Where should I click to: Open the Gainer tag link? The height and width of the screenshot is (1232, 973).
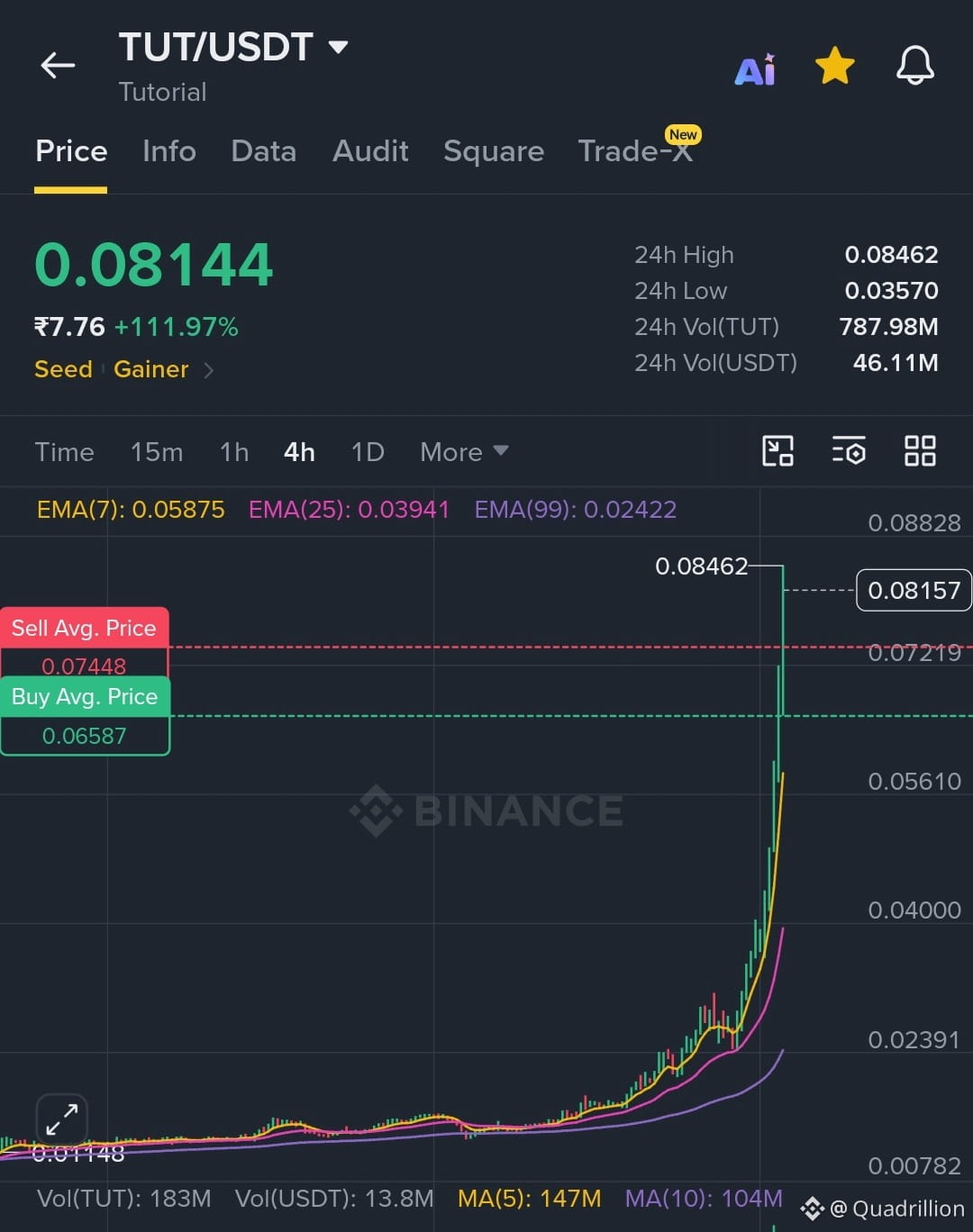(150, 369)
